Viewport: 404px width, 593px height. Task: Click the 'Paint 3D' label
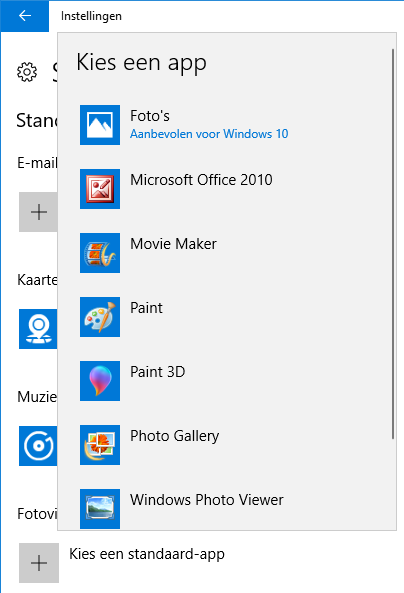click(157, 372)
